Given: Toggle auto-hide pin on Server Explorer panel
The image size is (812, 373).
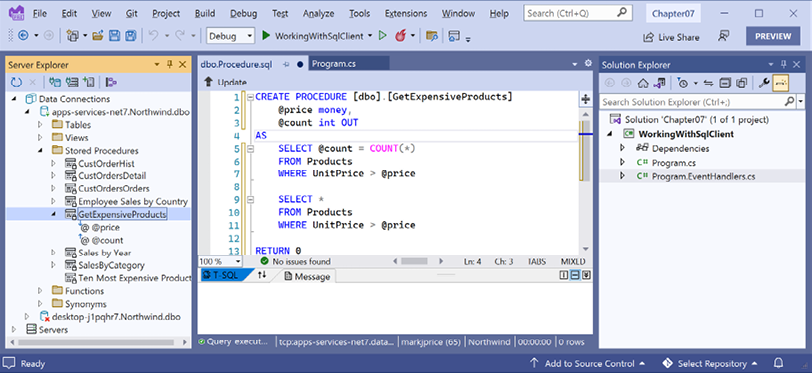Looking at the screenshot, I should (x=169, y=64).
